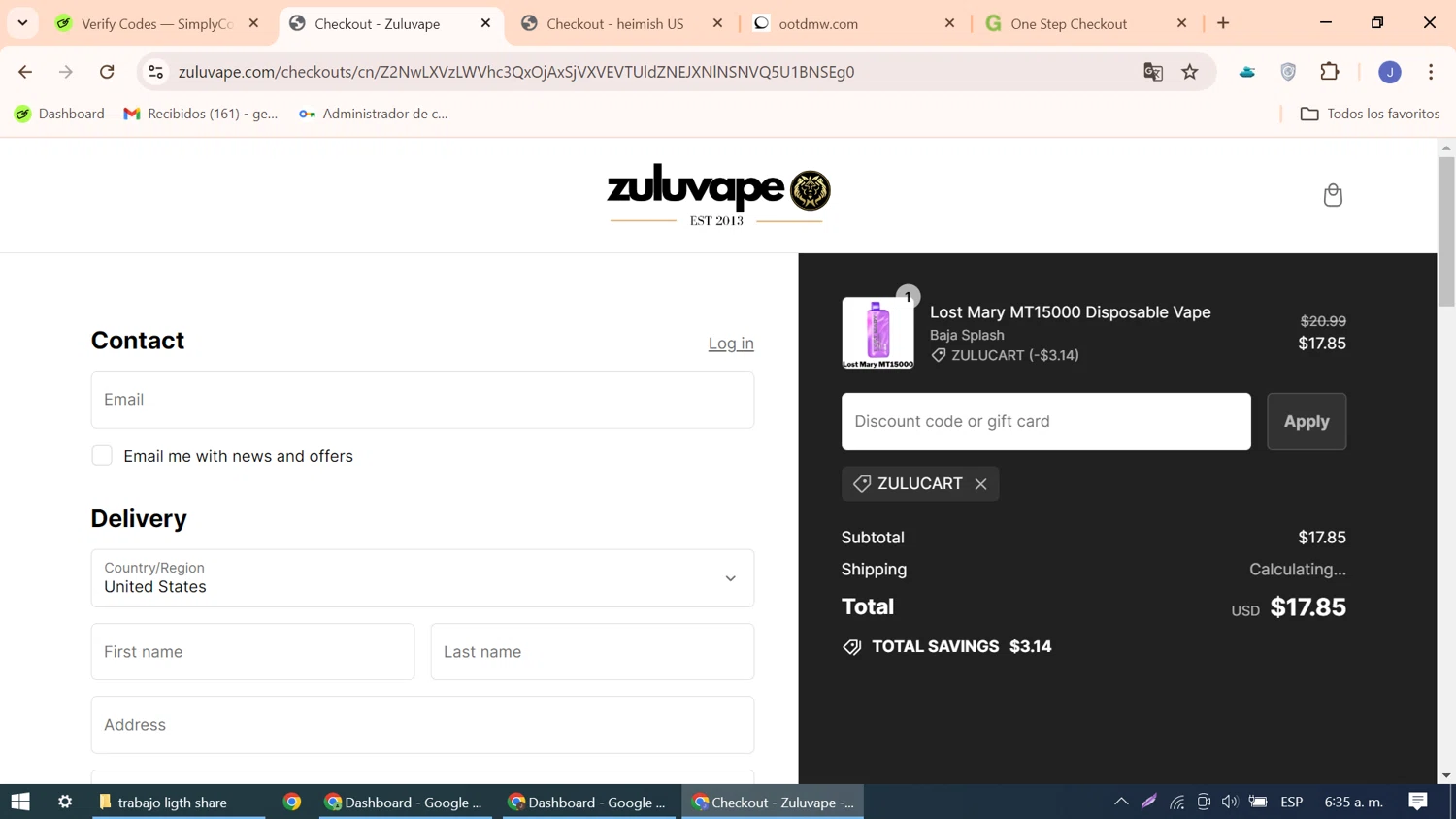Go back to the previous page
The image size is (1456, 819).
(x=25, y=72)
